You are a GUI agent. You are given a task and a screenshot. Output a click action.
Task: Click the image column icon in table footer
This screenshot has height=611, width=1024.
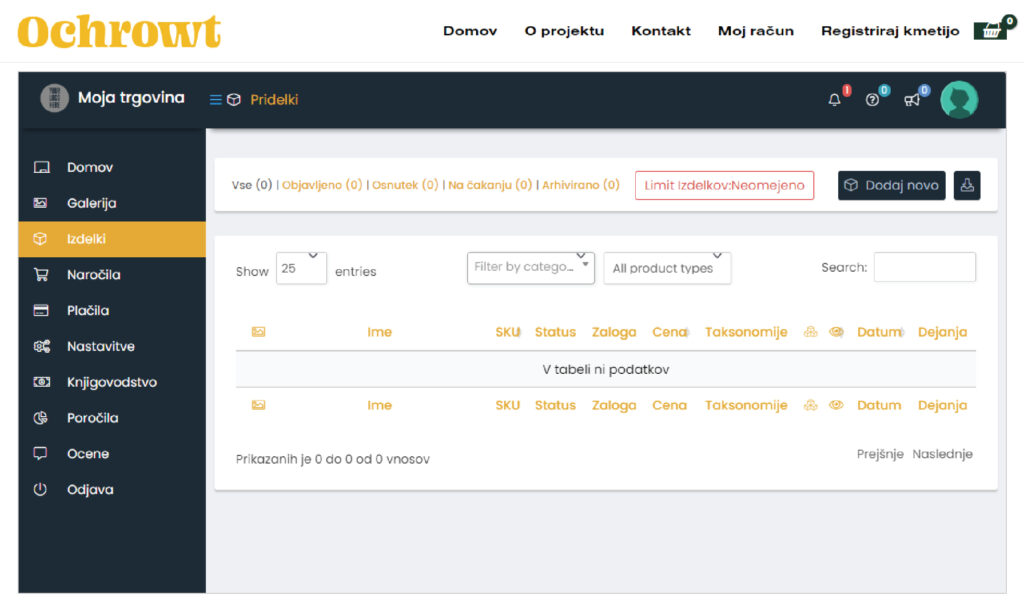[259, 405]
